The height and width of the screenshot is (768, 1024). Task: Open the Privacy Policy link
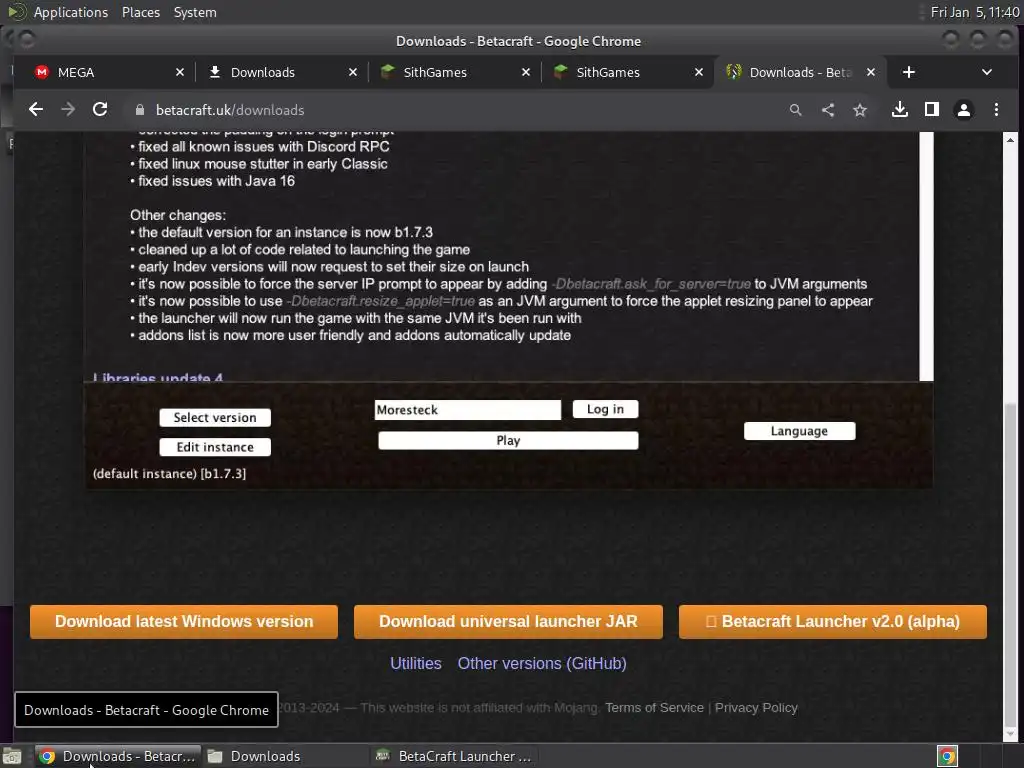[756, 708]
